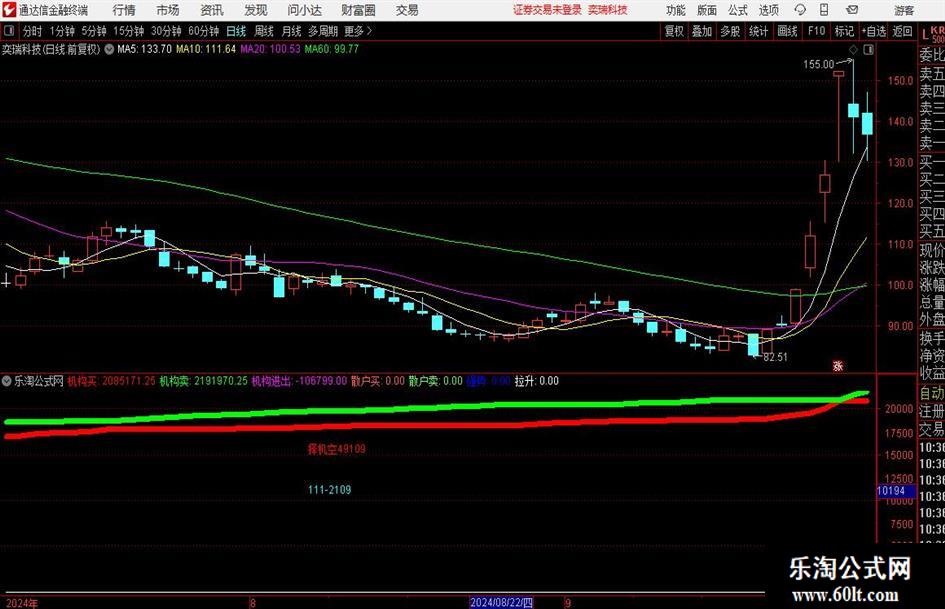
Task: Open the 发现 menu
Action: [256, 10]
